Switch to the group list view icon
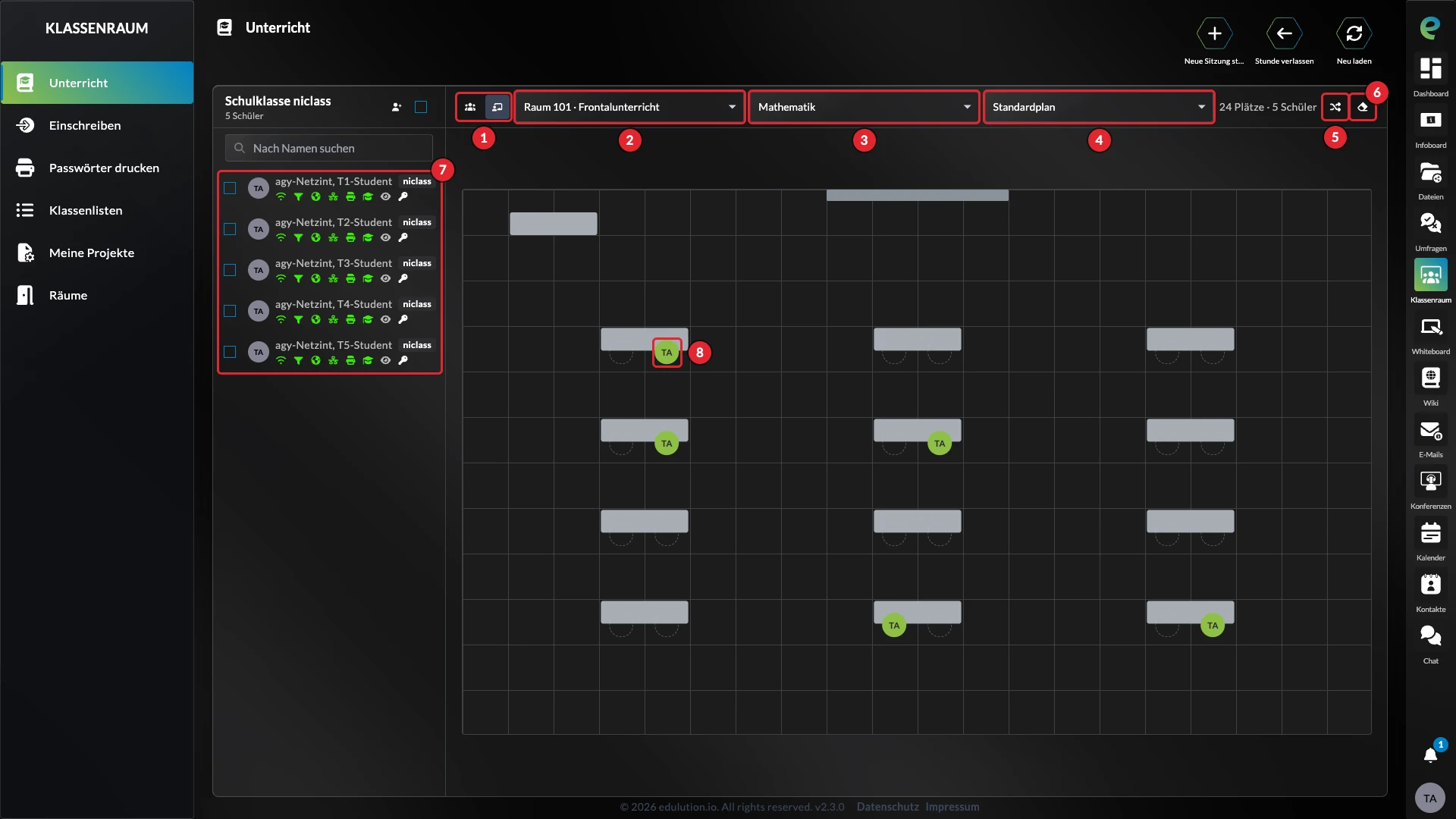1456x819 pixels. coord(470,107)
